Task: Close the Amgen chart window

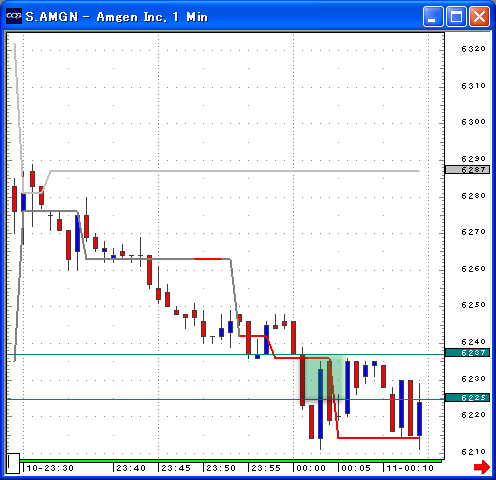Action: [x=479, y=16]
